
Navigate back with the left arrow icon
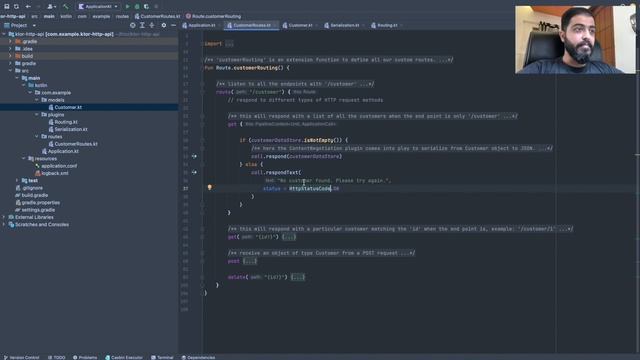pos(28,7)
